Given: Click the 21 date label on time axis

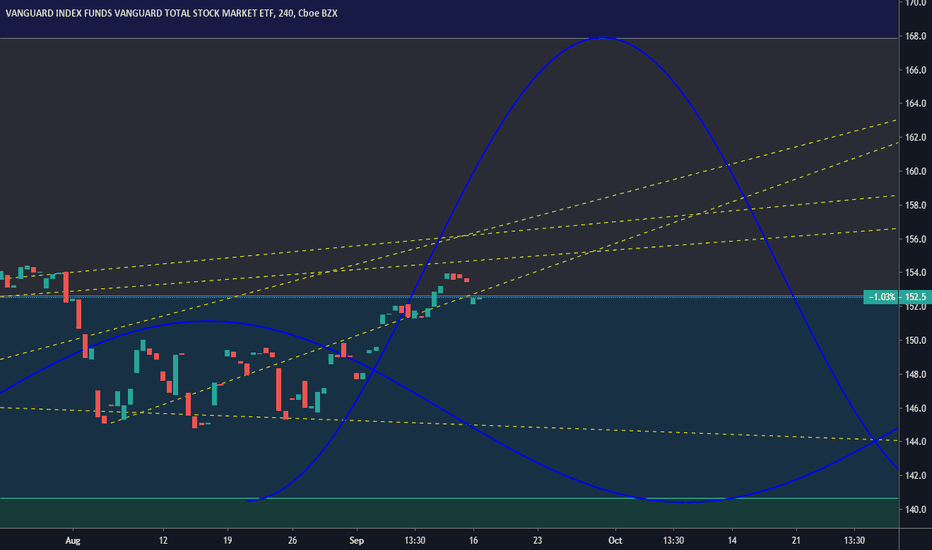Looking at the screenshot, I should (x=796, y=540).
